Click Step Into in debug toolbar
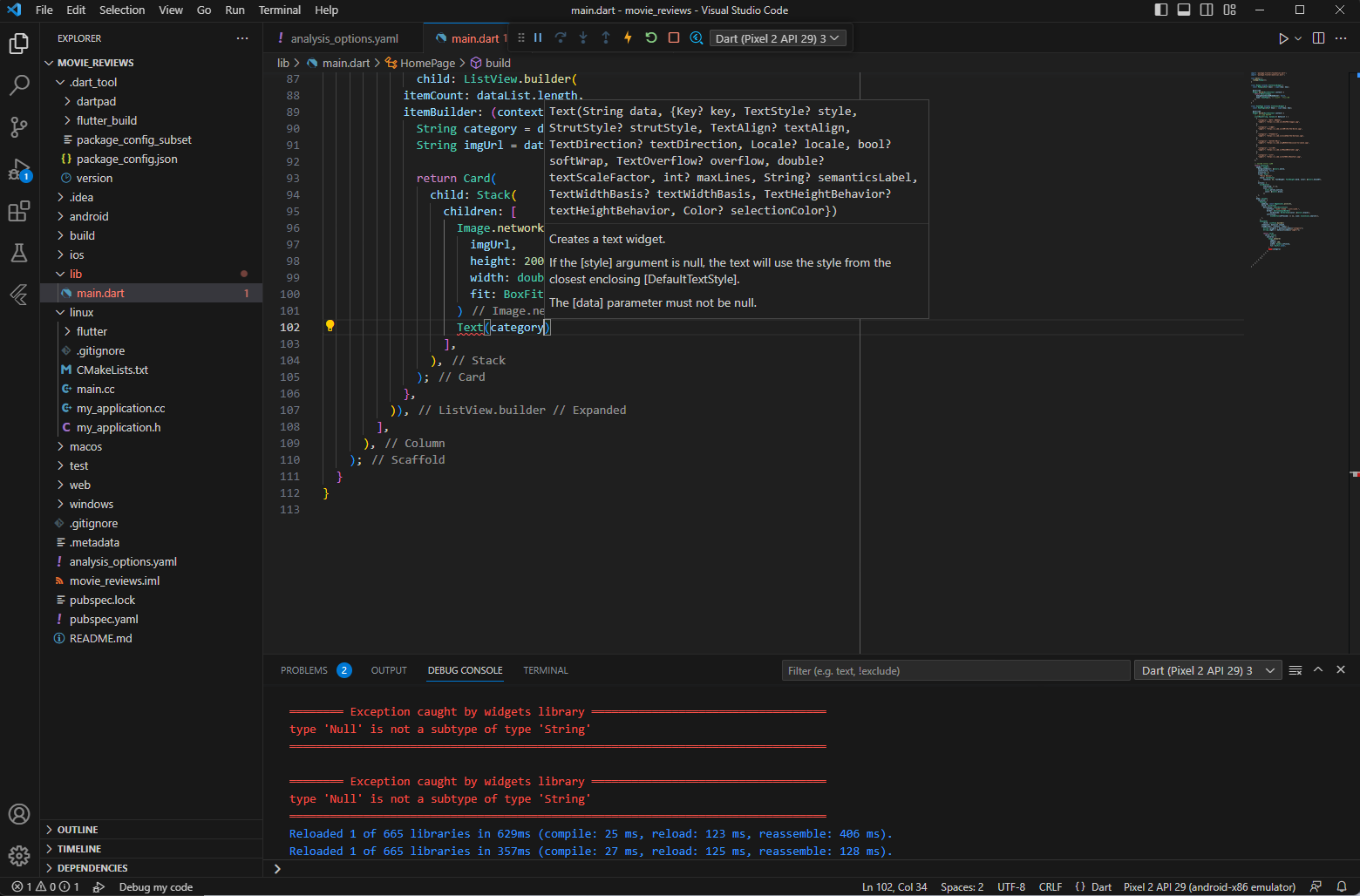The width and height of the screenshot is (1360, 896). pos(583,37)
